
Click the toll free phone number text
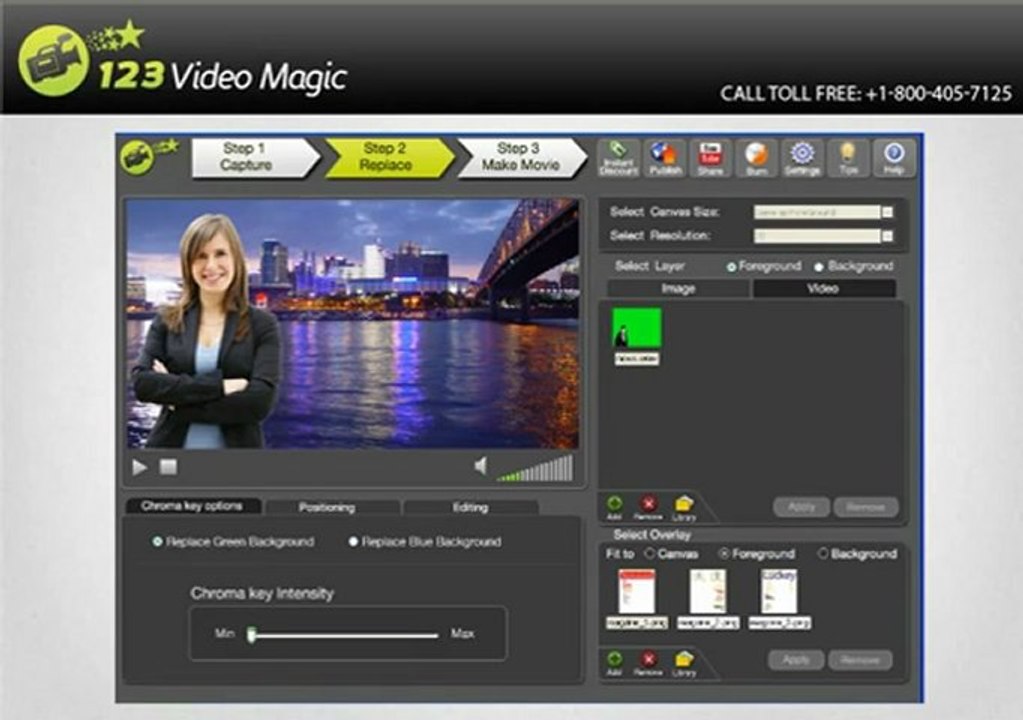point(939,94)
